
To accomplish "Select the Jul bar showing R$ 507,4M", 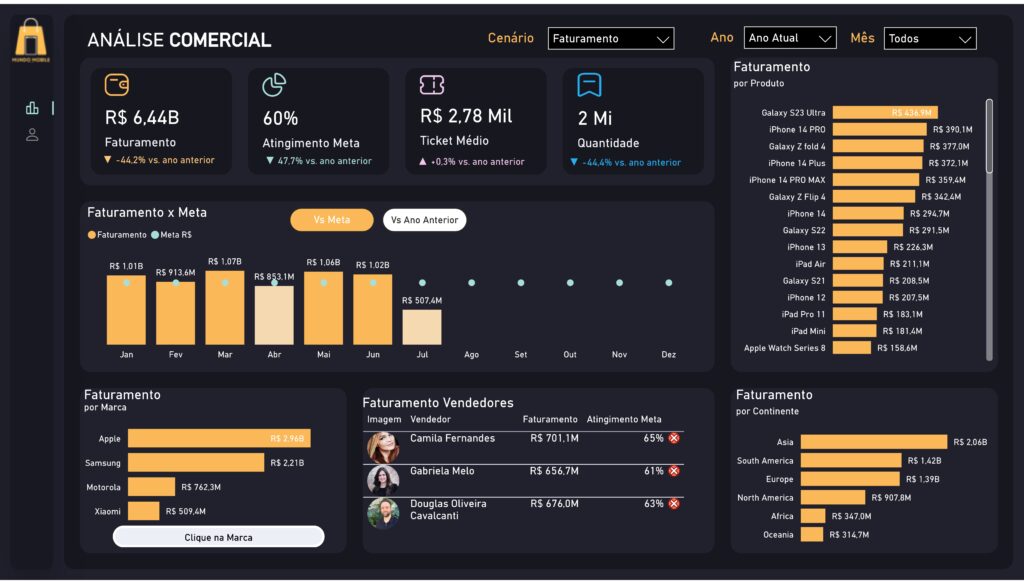I will pyautogui.click(x=422, y=327).
